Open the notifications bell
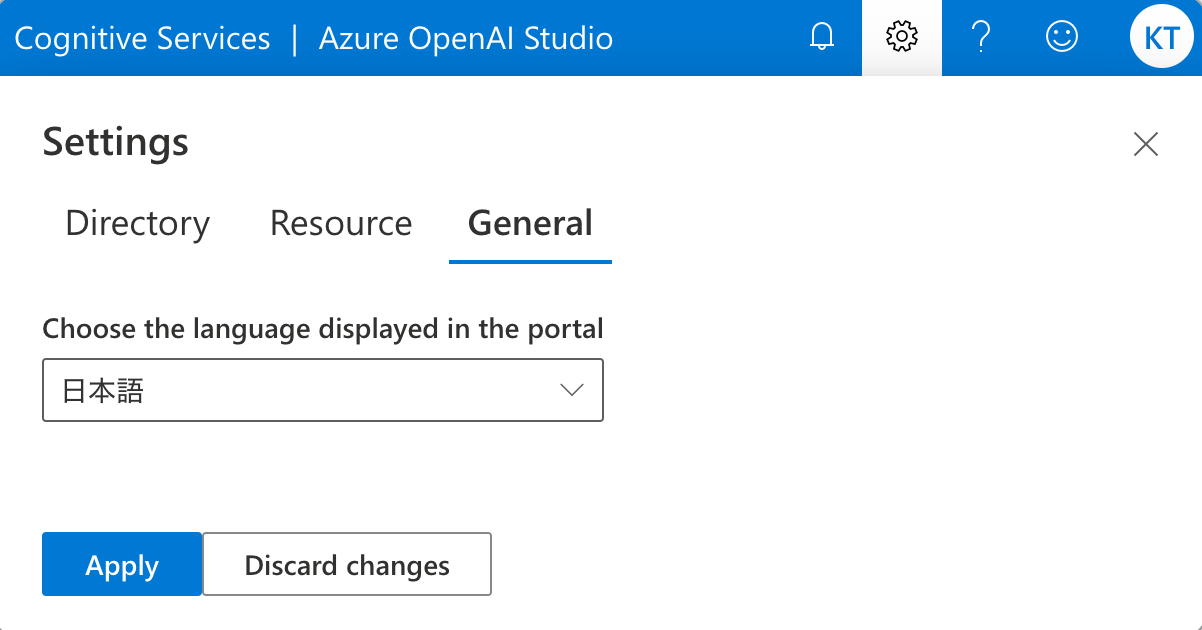Screen dimensions: 1202x630 click(820, 37)
